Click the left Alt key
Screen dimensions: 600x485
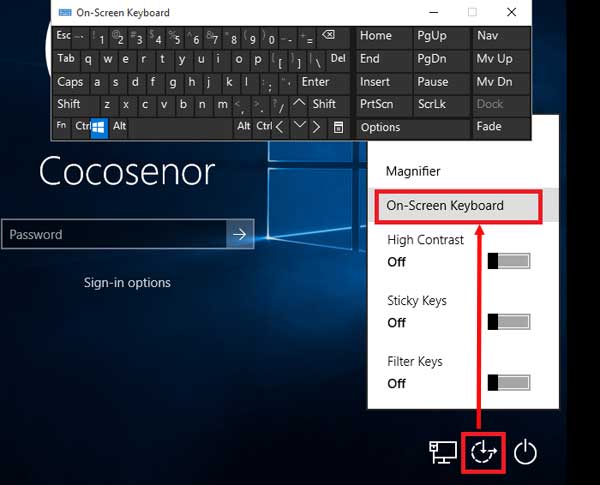[119, 127]
